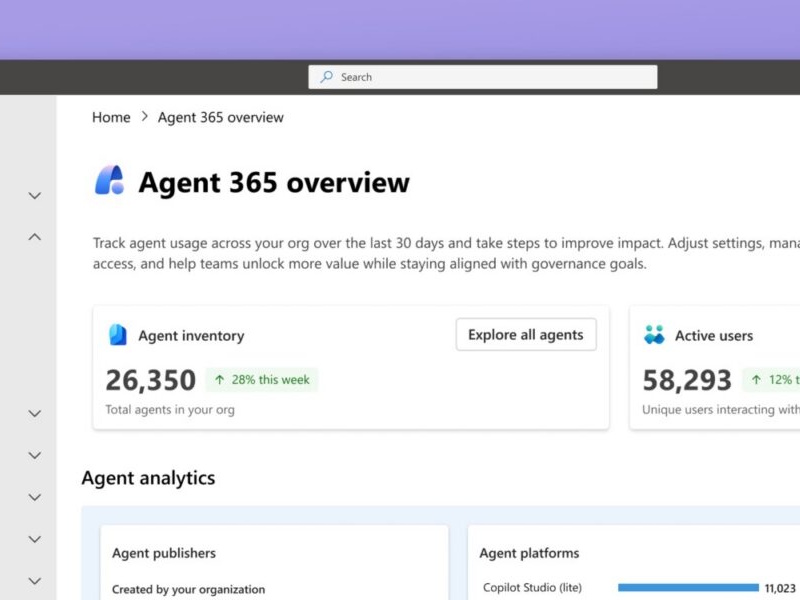Expand sidebar chevron beside Total agents text
This screenshot has width=800, height=600.
(35, 413)
